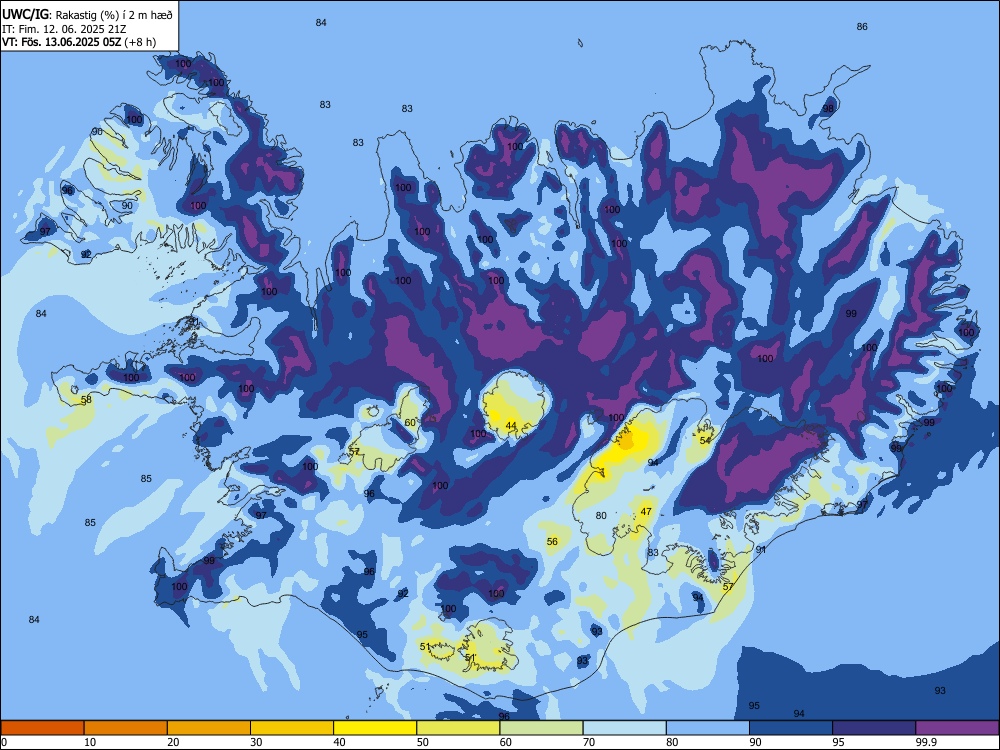This screenshot has height=750, width=1000.
Task: Click the legend tick label 10
Action: [x=90, y=742]
